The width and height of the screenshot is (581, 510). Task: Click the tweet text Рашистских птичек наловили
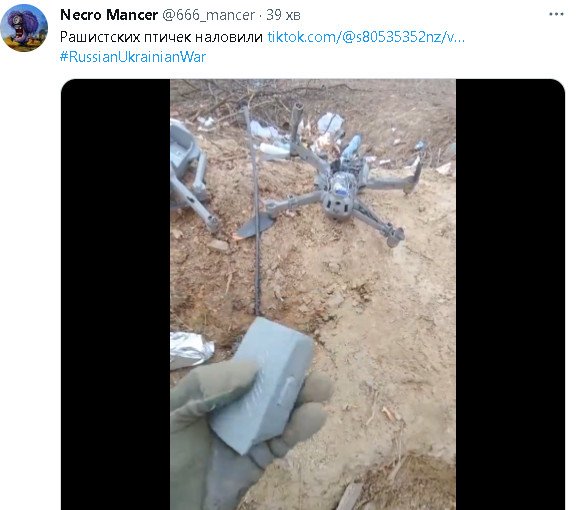click(x=161, y=37)
